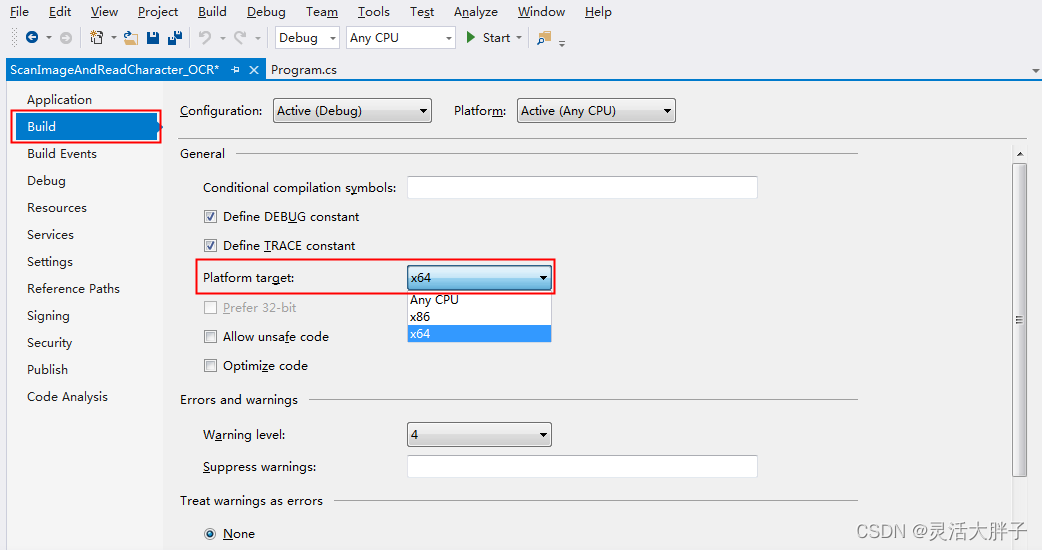This screenshot has width=1042, height=550.
Task: Click the Navigate Forward arrow icon
Action: click(66, 38)
